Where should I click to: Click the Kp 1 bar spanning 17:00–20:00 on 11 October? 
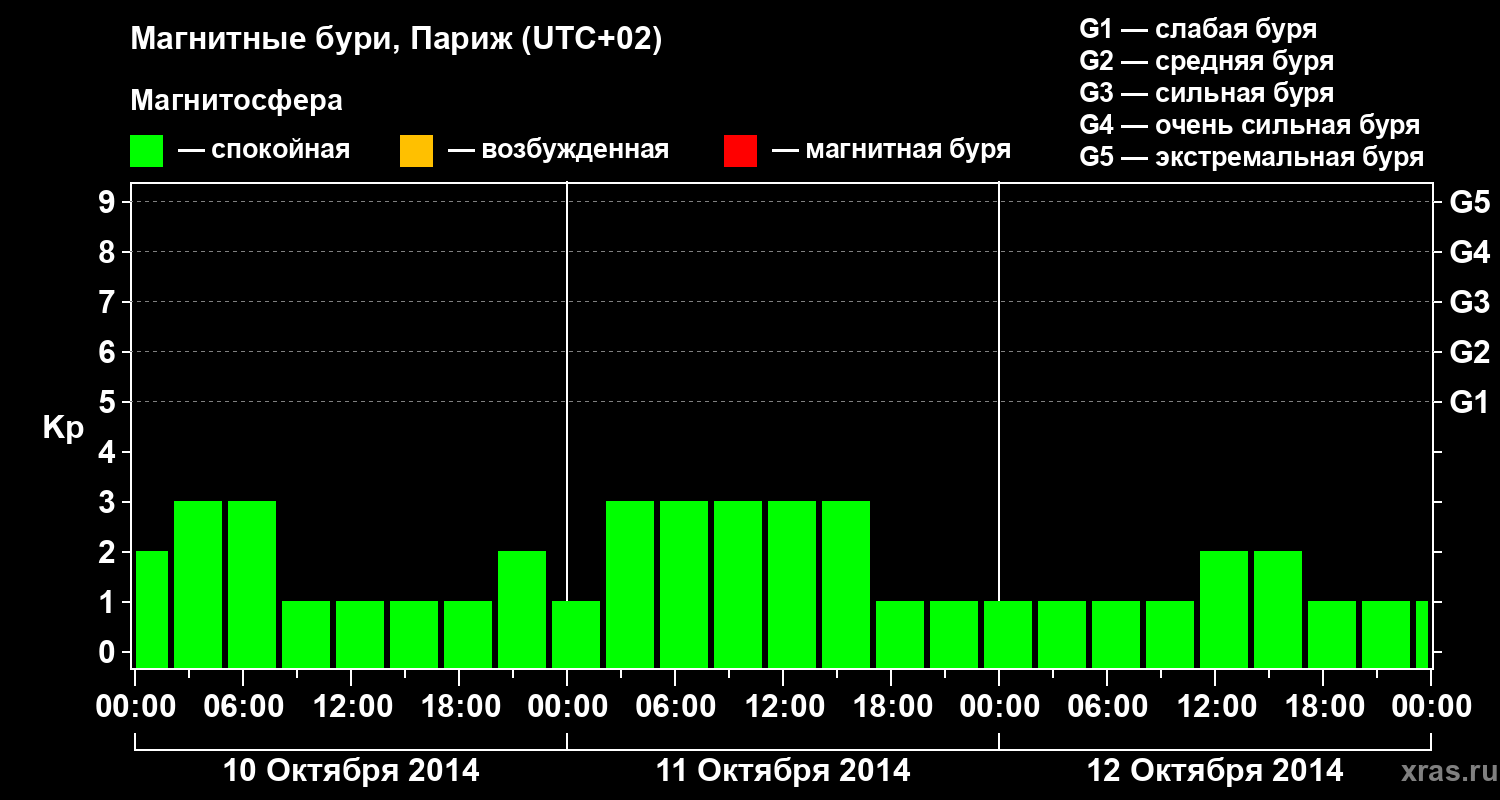(900, 634)
